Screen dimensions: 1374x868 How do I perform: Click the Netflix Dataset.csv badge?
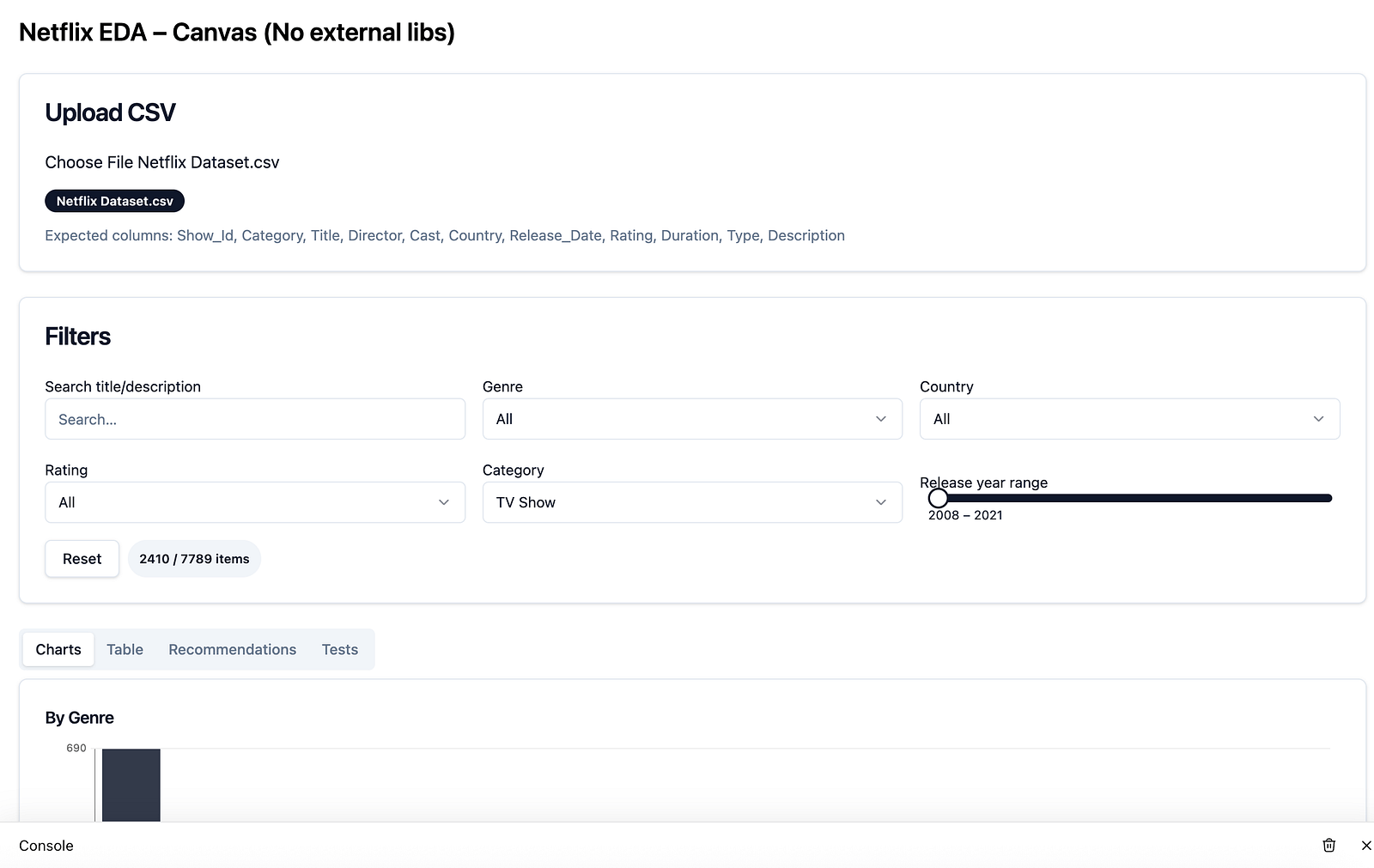click(x=114, y=201)
